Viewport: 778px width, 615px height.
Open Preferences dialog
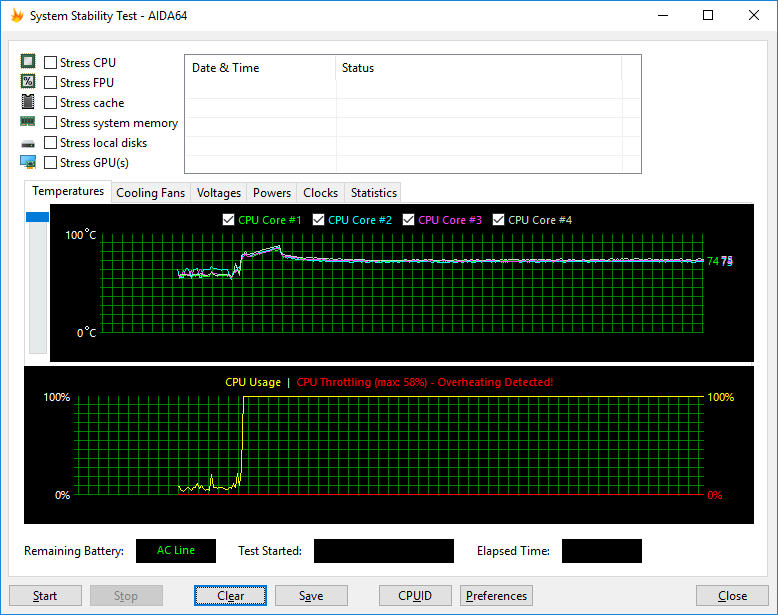(496, 596)
